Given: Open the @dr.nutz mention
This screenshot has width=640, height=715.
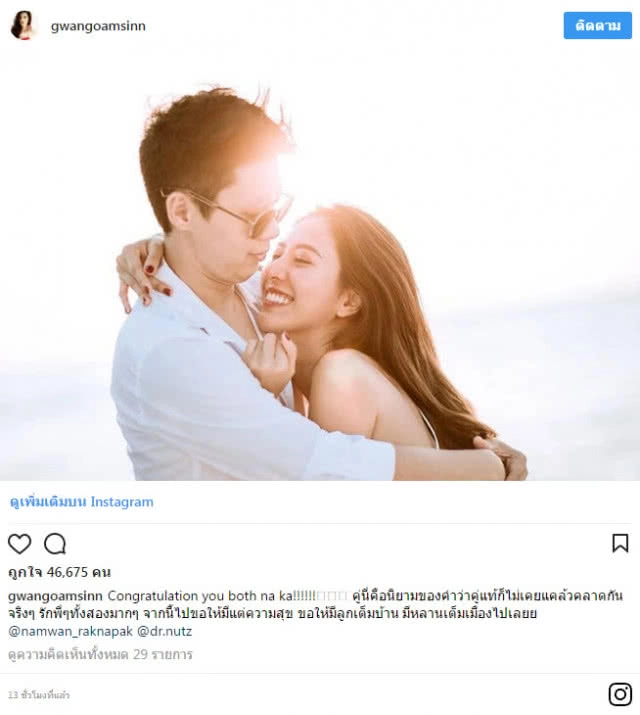Looking at the screenshot, I should point(165,632).
